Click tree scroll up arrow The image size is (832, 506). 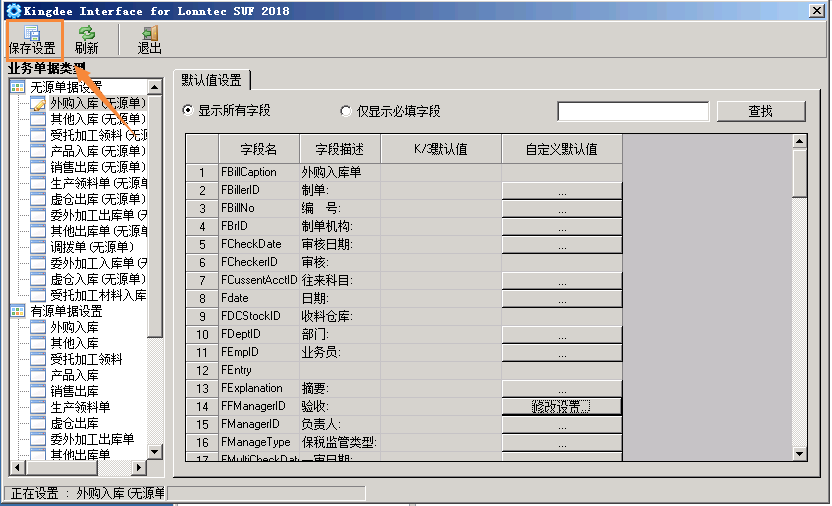154,87
